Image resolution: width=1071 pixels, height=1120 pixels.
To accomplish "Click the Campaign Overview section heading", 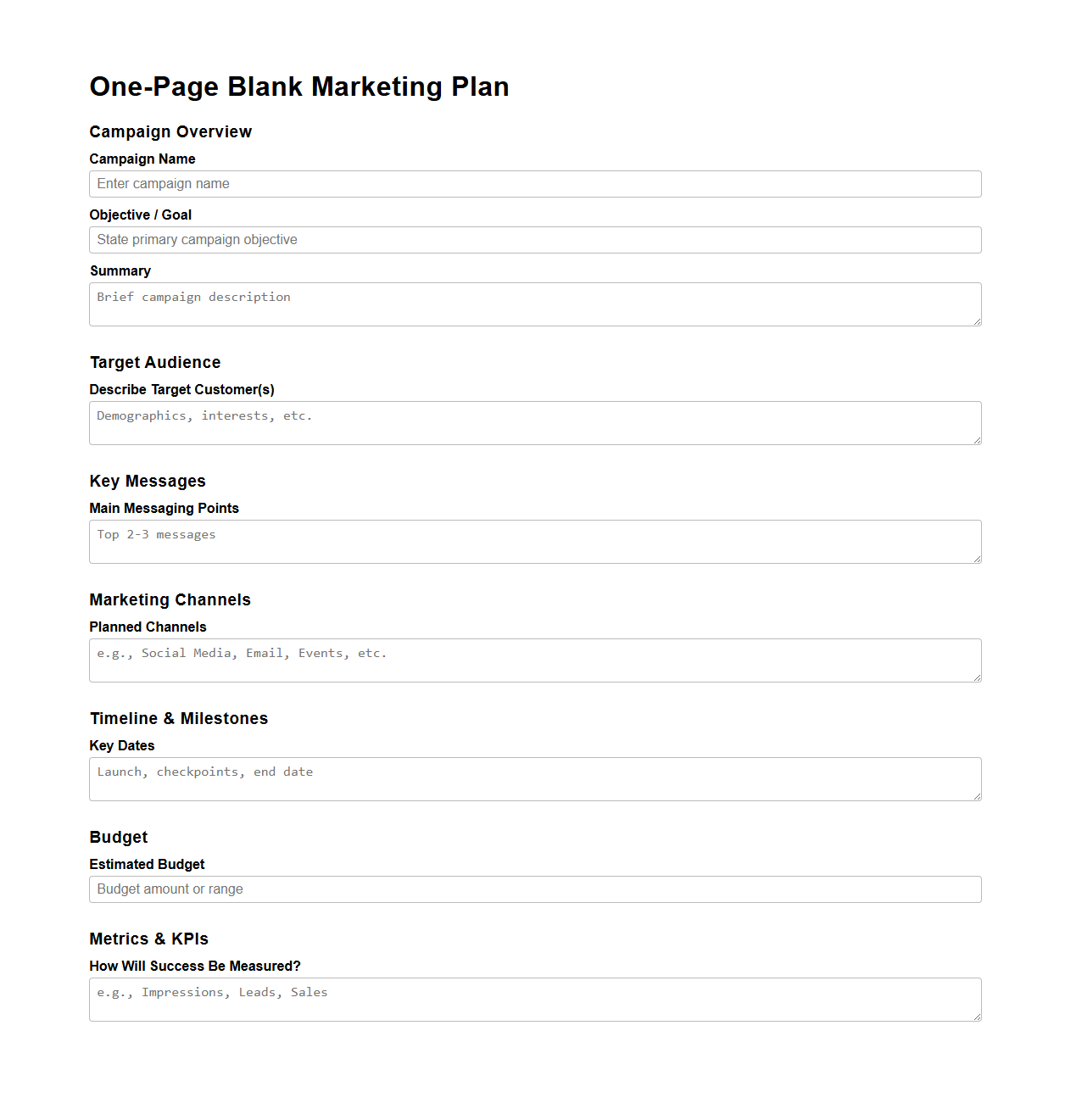I will click(170, 132).
